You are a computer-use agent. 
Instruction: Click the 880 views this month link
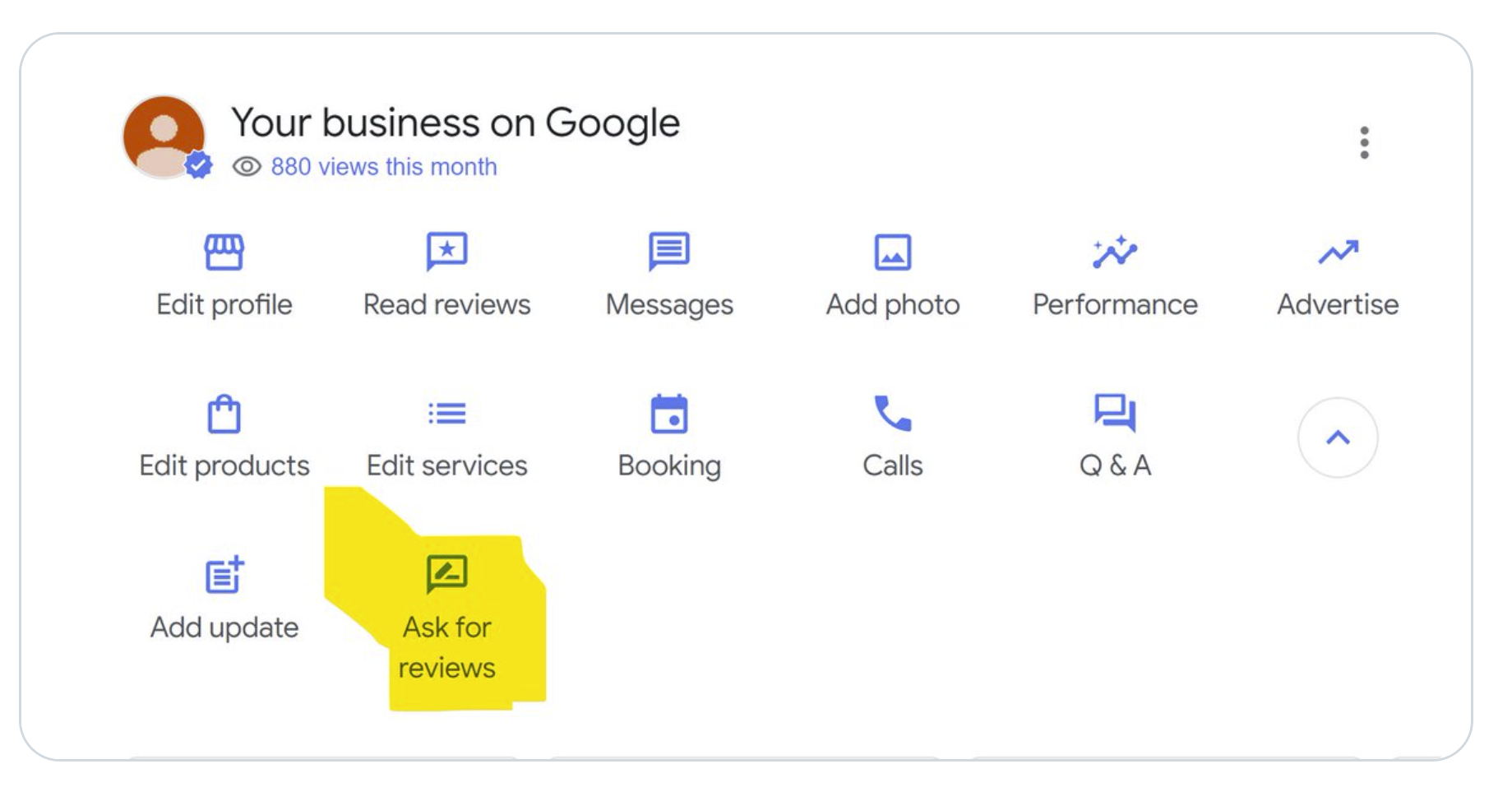point(383,167)
